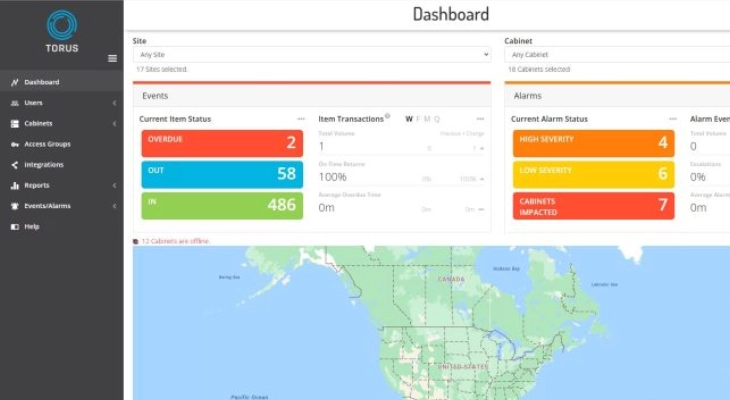Click the Dashboard chart icon in the sidebar

click(x=14, y=82)
